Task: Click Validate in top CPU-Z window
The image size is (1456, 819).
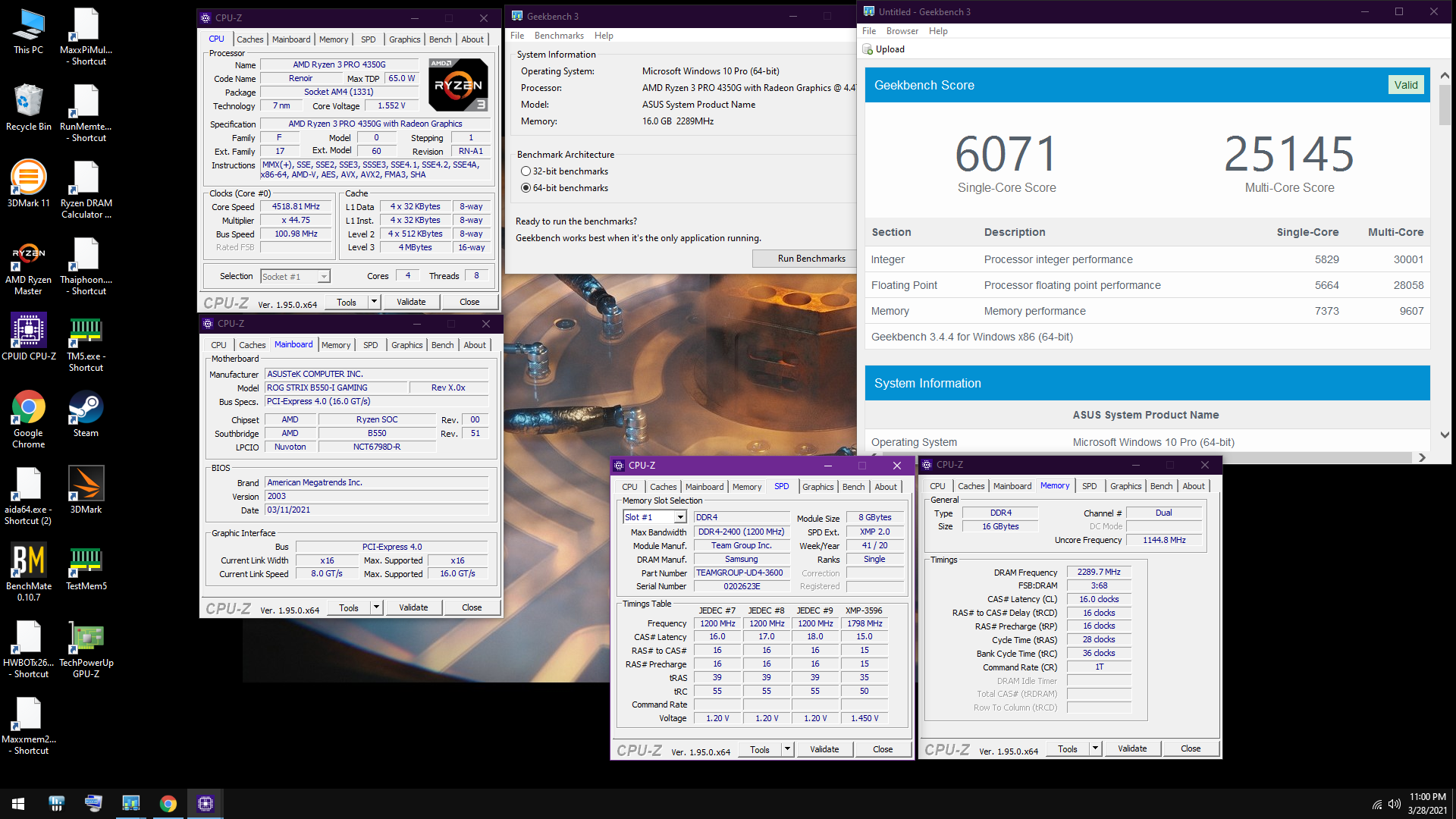Action: click(x=411, y=302)
